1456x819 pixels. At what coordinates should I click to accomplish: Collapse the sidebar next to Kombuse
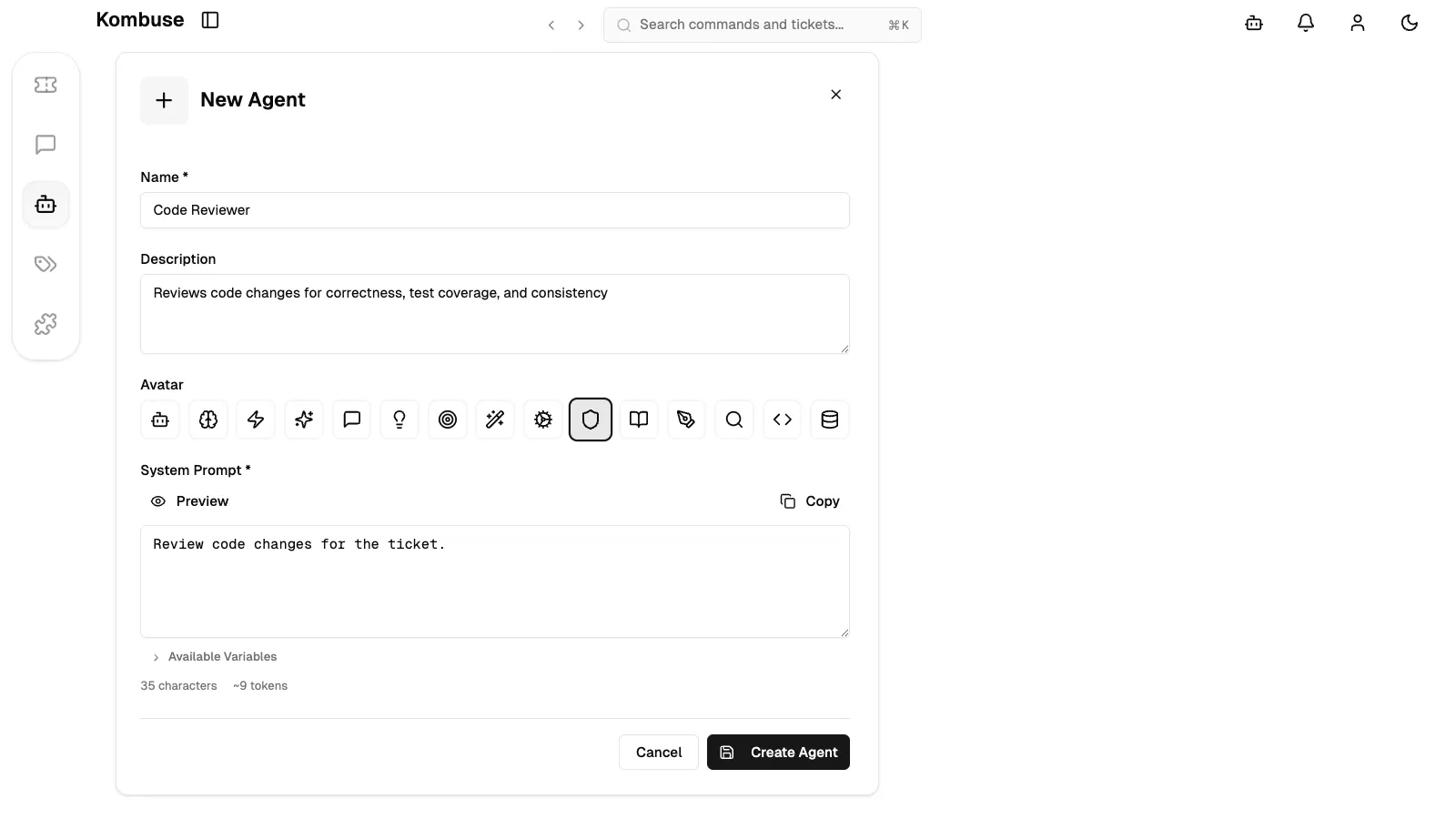[x=210, y=19]
